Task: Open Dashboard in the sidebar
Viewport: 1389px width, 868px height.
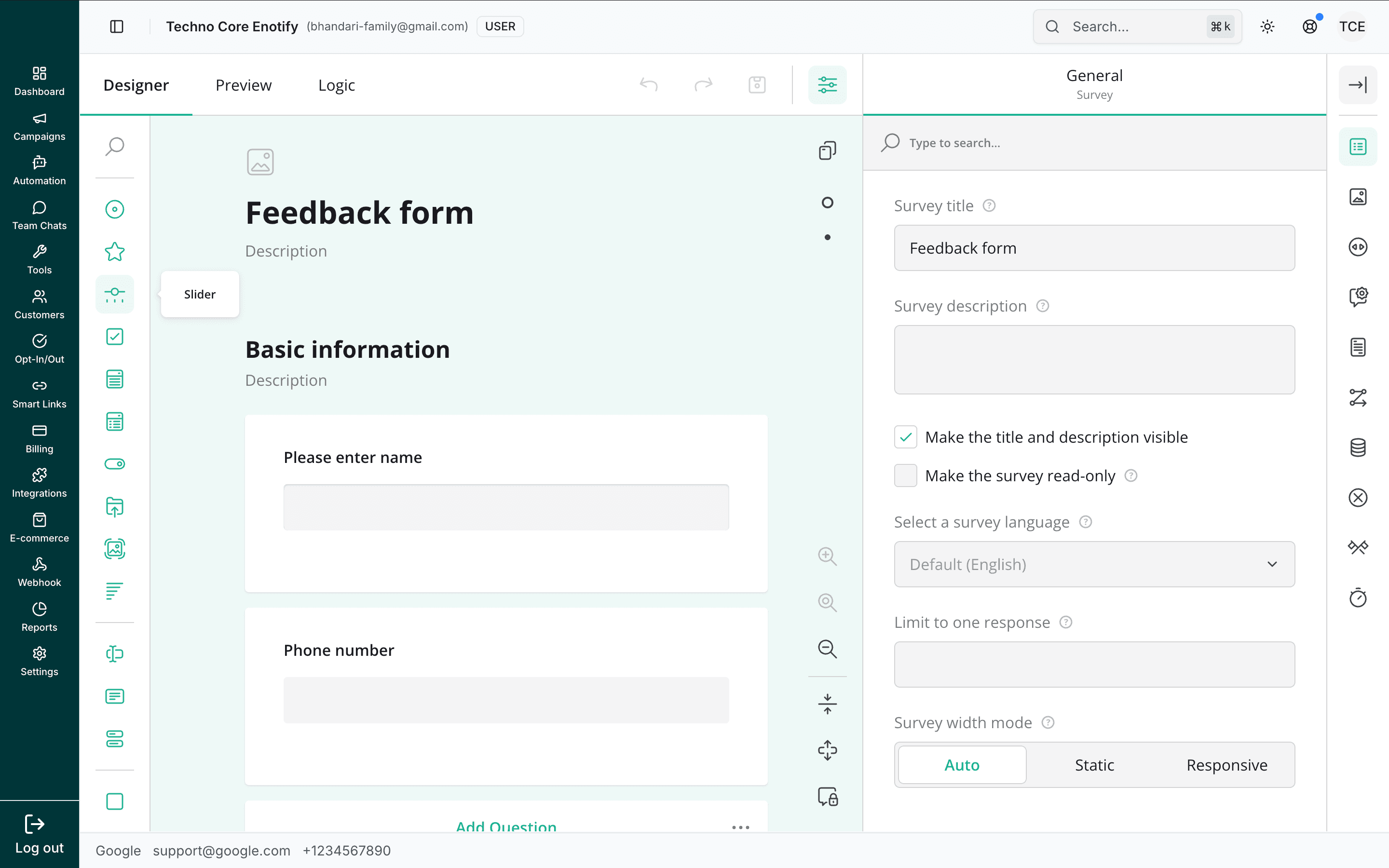Action: (x=39, y=81)
